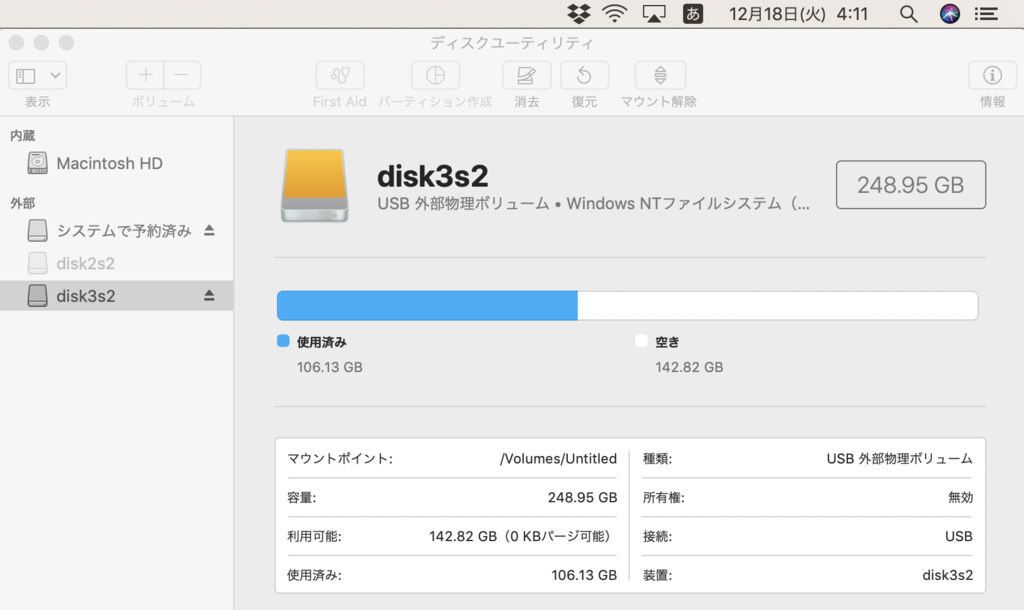Select disk3s2 row in the sidebar
The height and width of the screenshot is (610, 1024).
tap(116, 296)
